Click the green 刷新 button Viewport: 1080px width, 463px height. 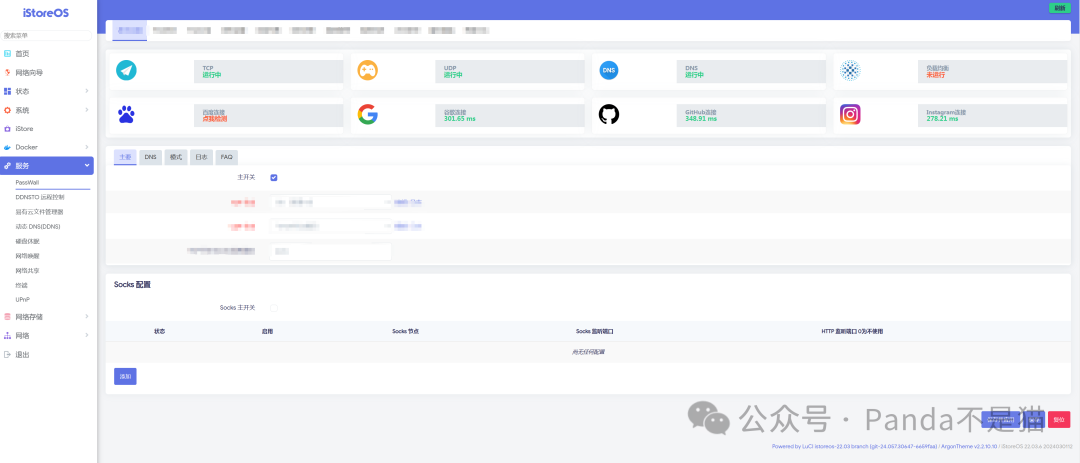[1059, 8]
